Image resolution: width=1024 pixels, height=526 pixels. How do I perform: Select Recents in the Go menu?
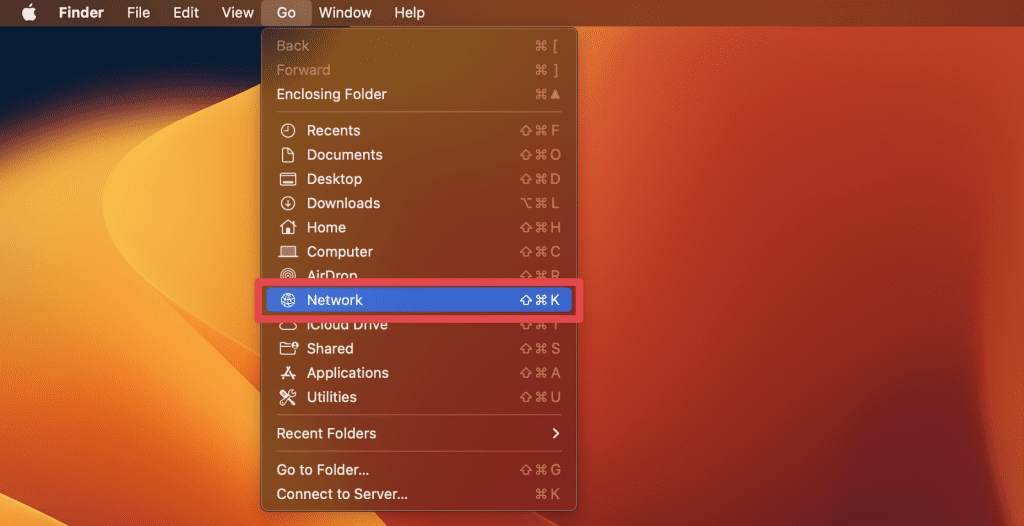click(419, 131)
